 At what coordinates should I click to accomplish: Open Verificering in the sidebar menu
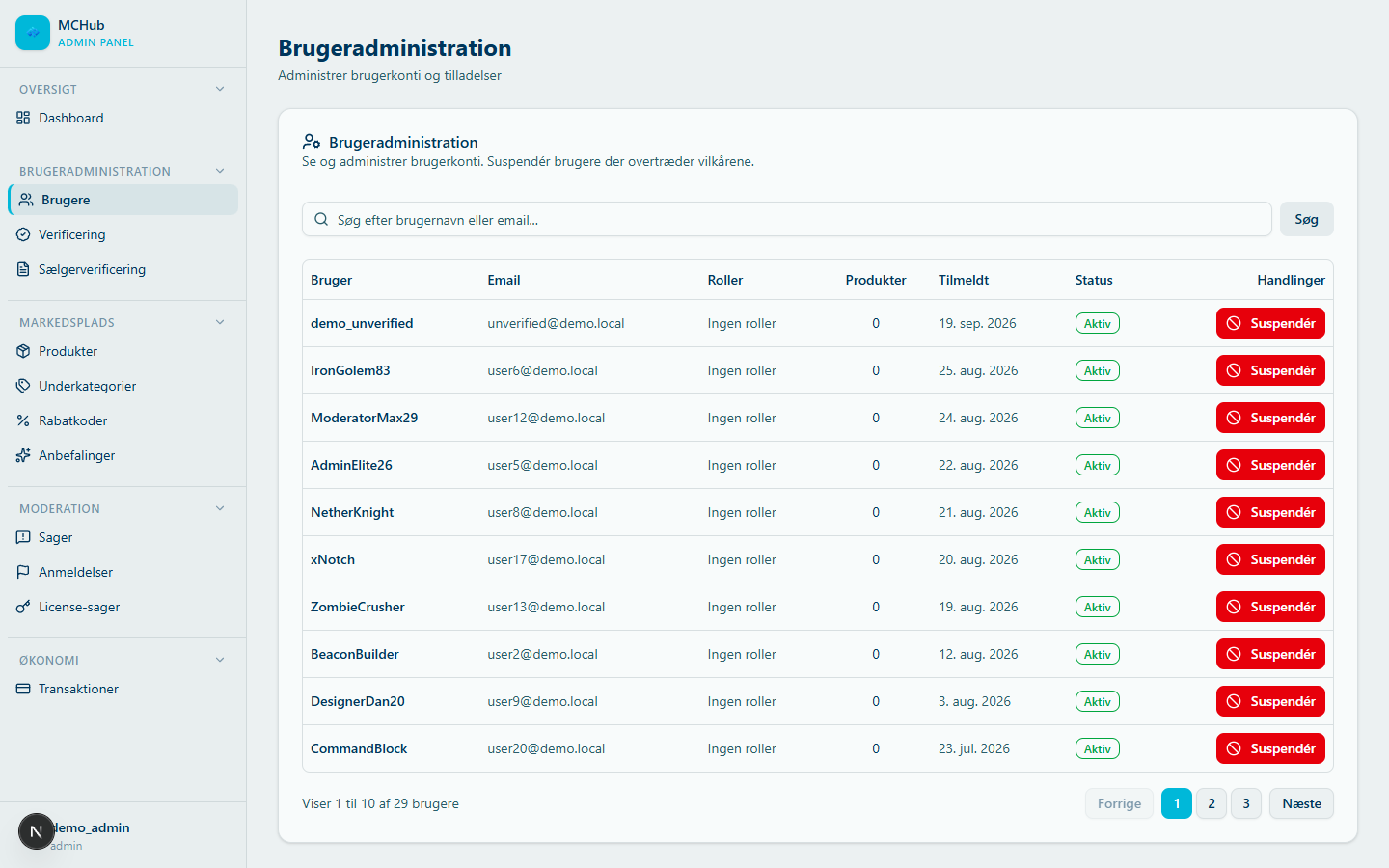click(x=123, y=234)
